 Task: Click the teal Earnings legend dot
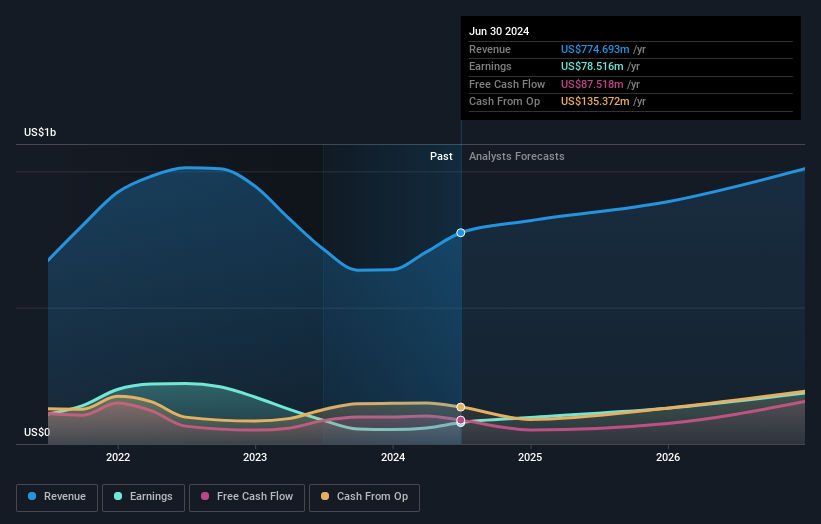[x=118, y=496]
